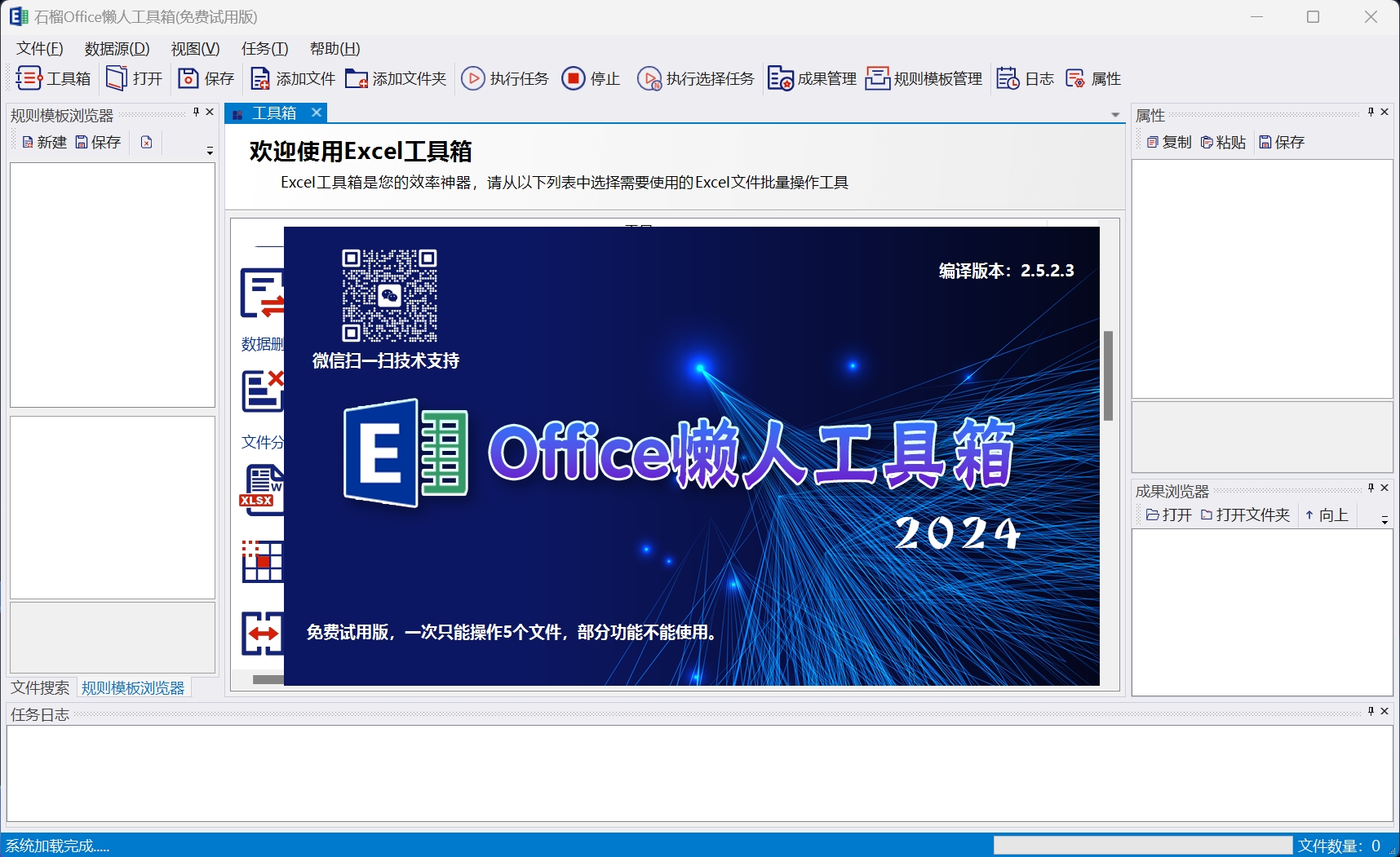Click the file tool icon with red X
The height and width of the screenshot is (857, 1400).
click(x=262, y=391)
